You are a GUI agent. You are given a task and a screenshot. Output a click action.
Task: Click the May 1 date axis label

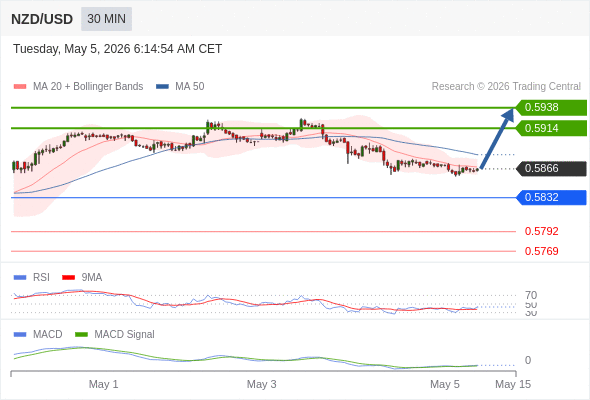(x=103, y=384)
